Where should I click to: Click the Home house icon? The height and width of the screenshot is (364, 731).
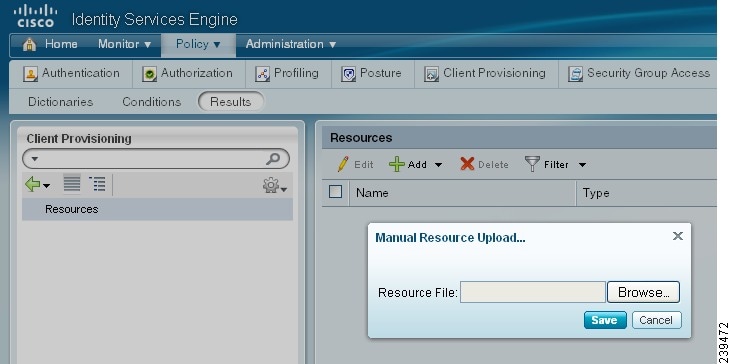[29, 45]
